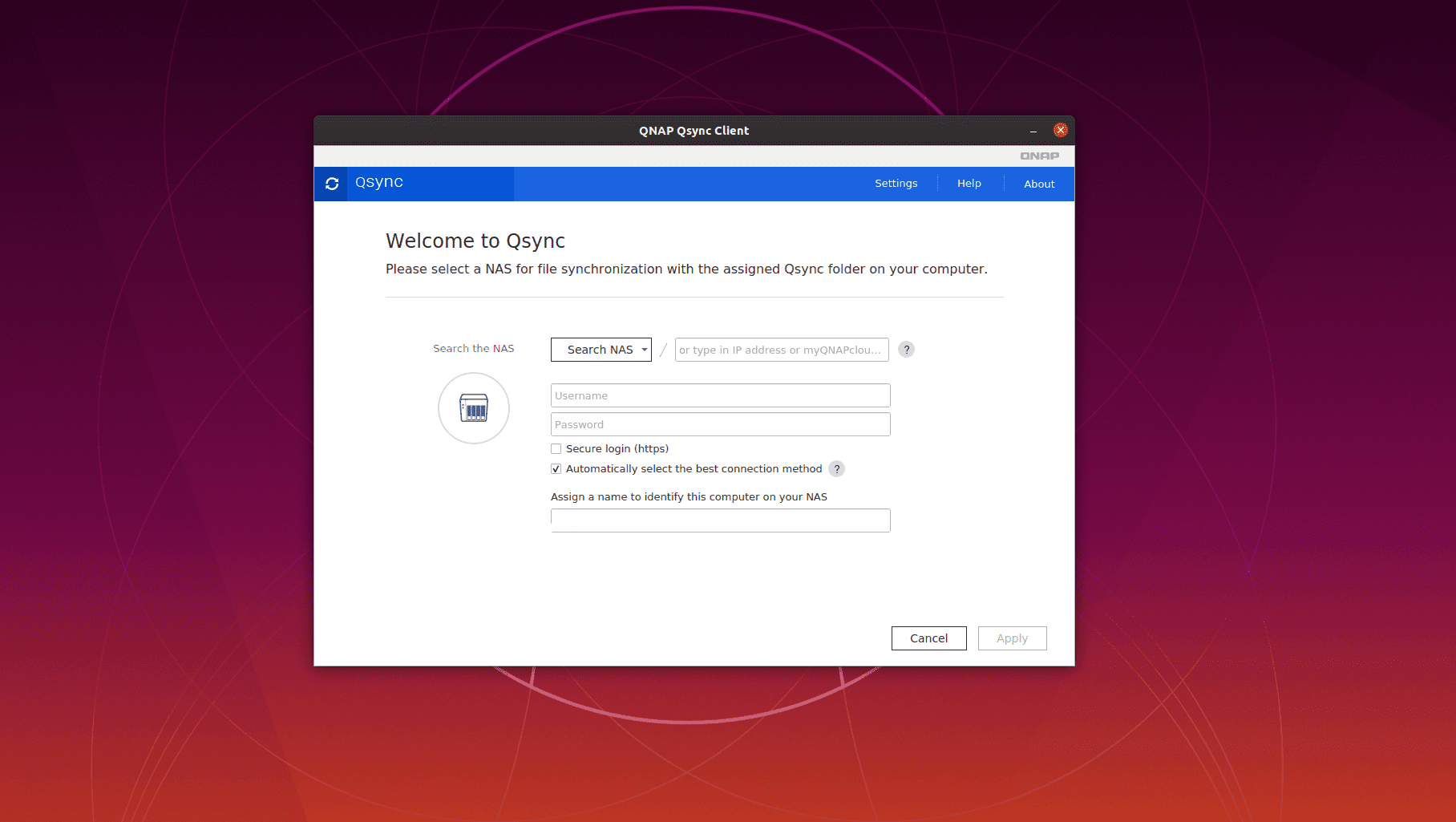
Task: Click the Search the NAS label
Action: [474, 349]
